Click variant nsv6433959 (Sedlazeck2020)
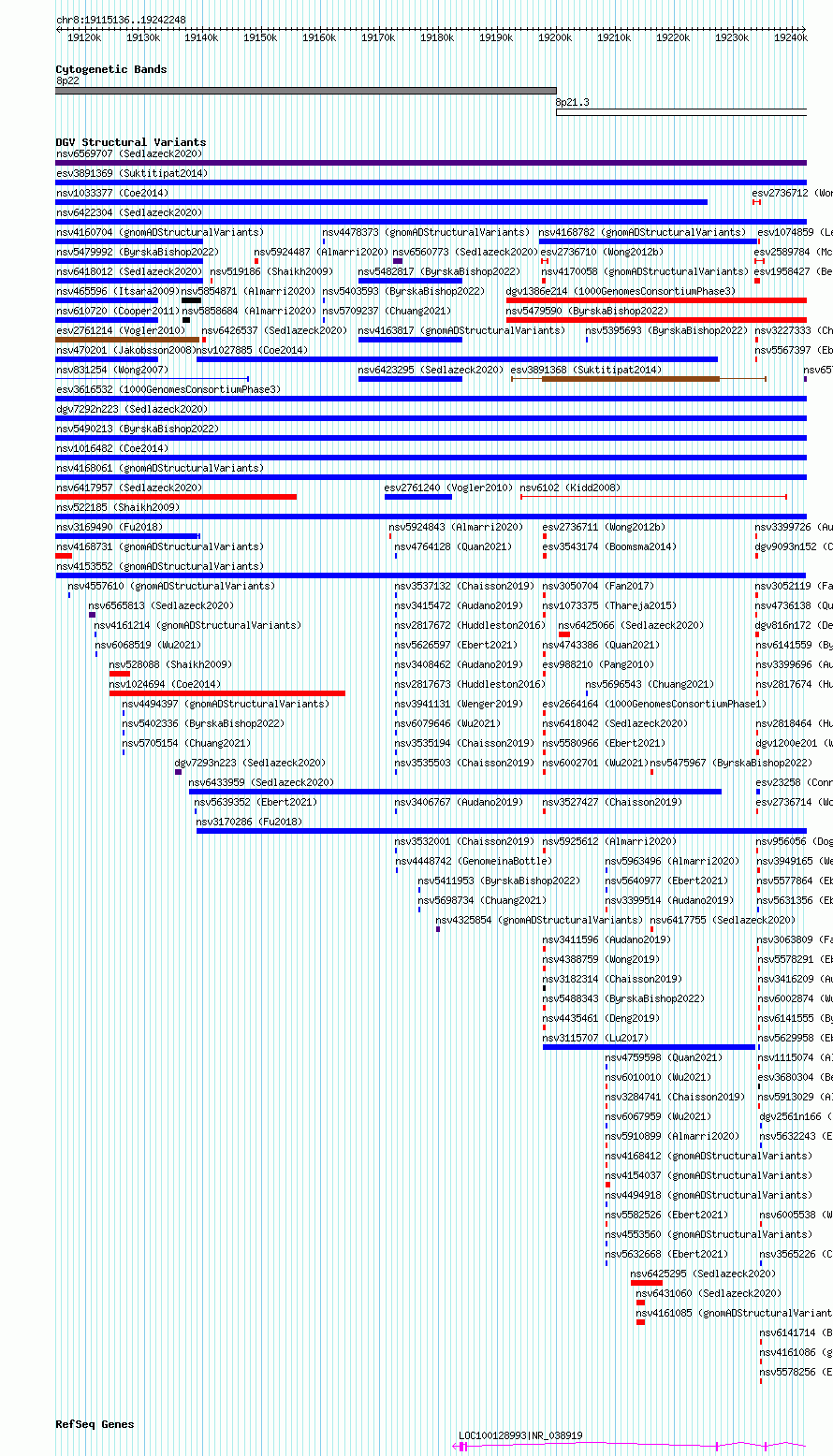Image resolution: width=833 pixels, height=1456 pixels. (x=261, y=782)
